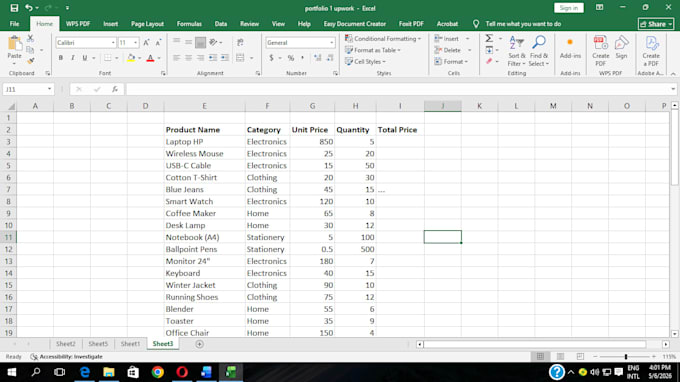The width and height of the screenshot is (680, 382).
Task: Click Accessibility: Investigate in status bar
Action: click(66, 356)
